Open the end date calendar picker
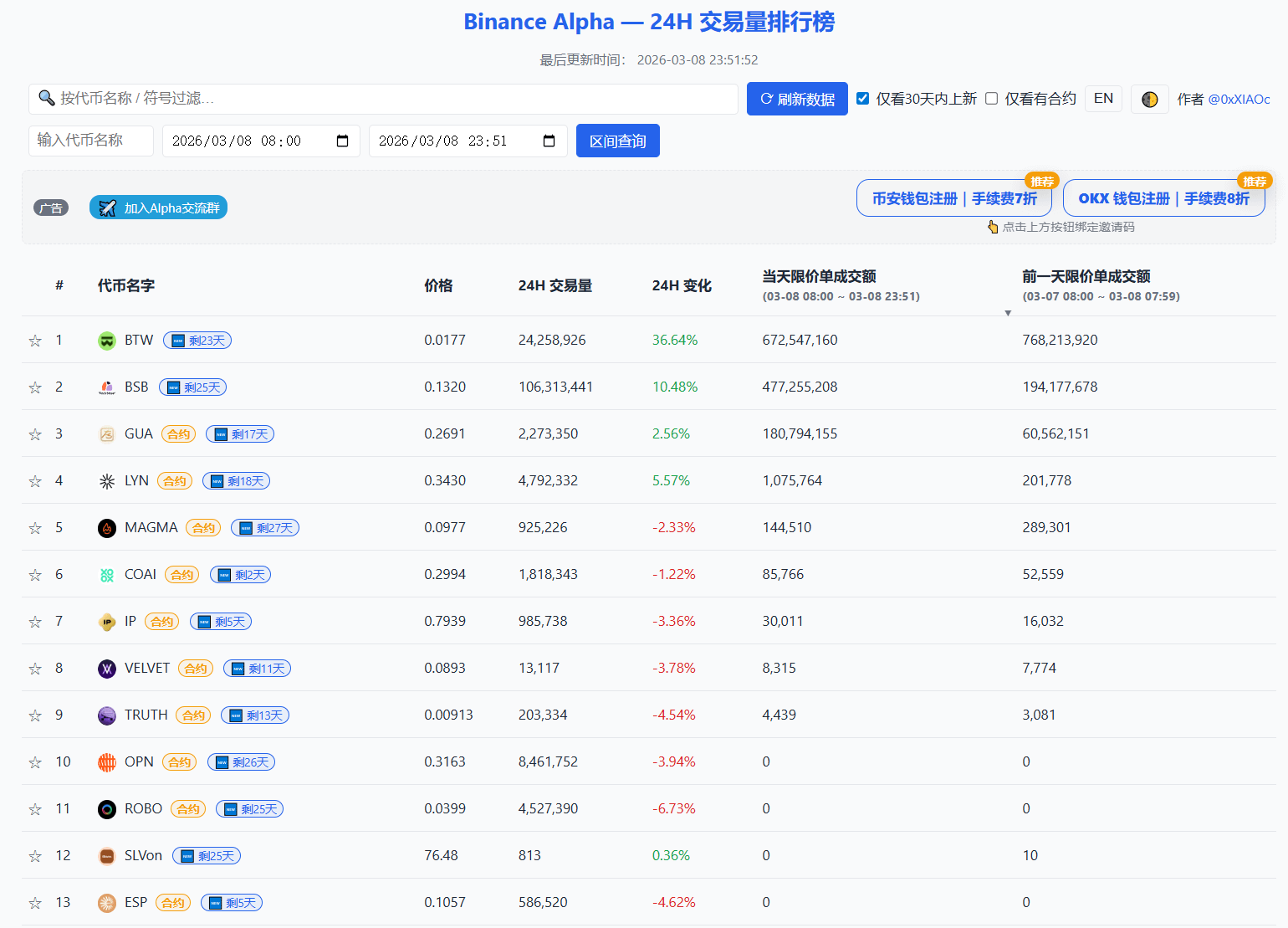The height and width of the screenshot is (928, 1288). (549, 141)
